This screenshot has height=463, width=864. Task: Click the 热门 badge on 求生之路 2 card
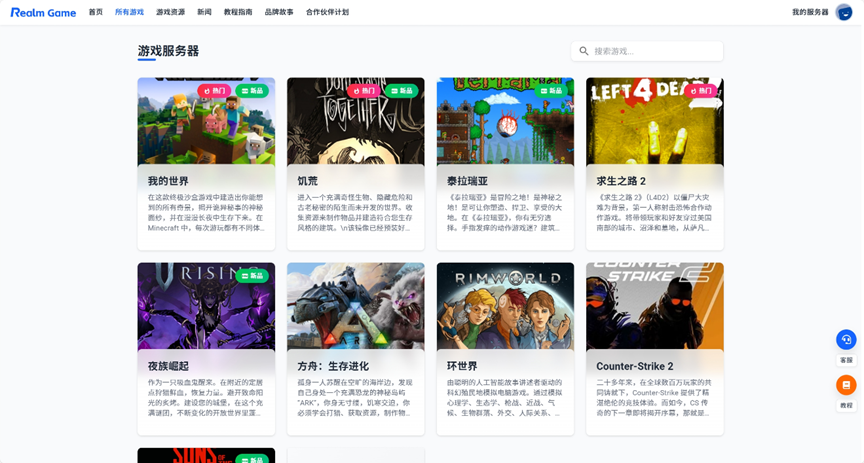point(701,90)
